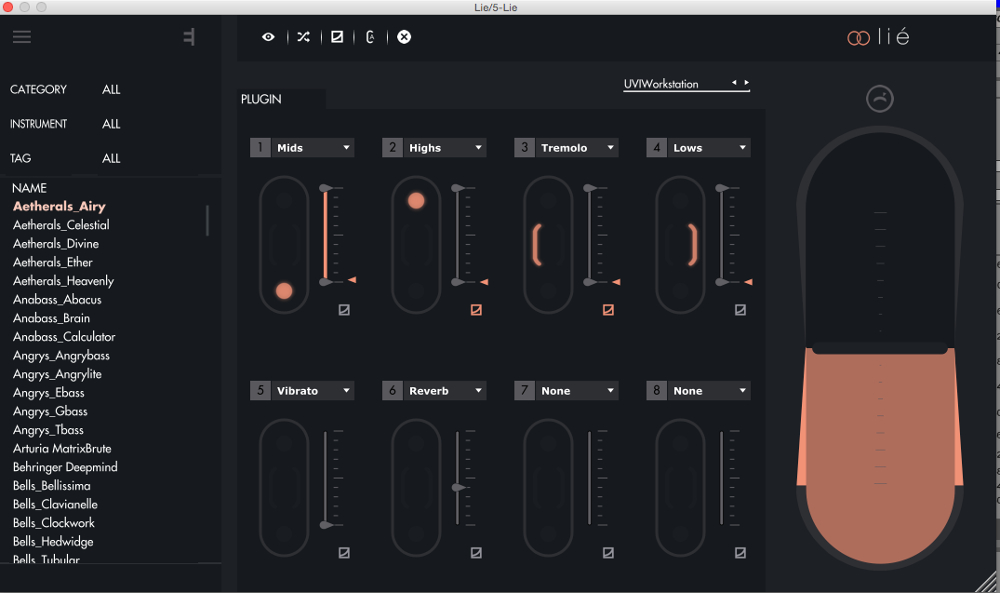This screenshot has width=1000, height=593.
Task: Open the slot 7 None dropdown
Action: pyautogui.click(x=577, y=390)
